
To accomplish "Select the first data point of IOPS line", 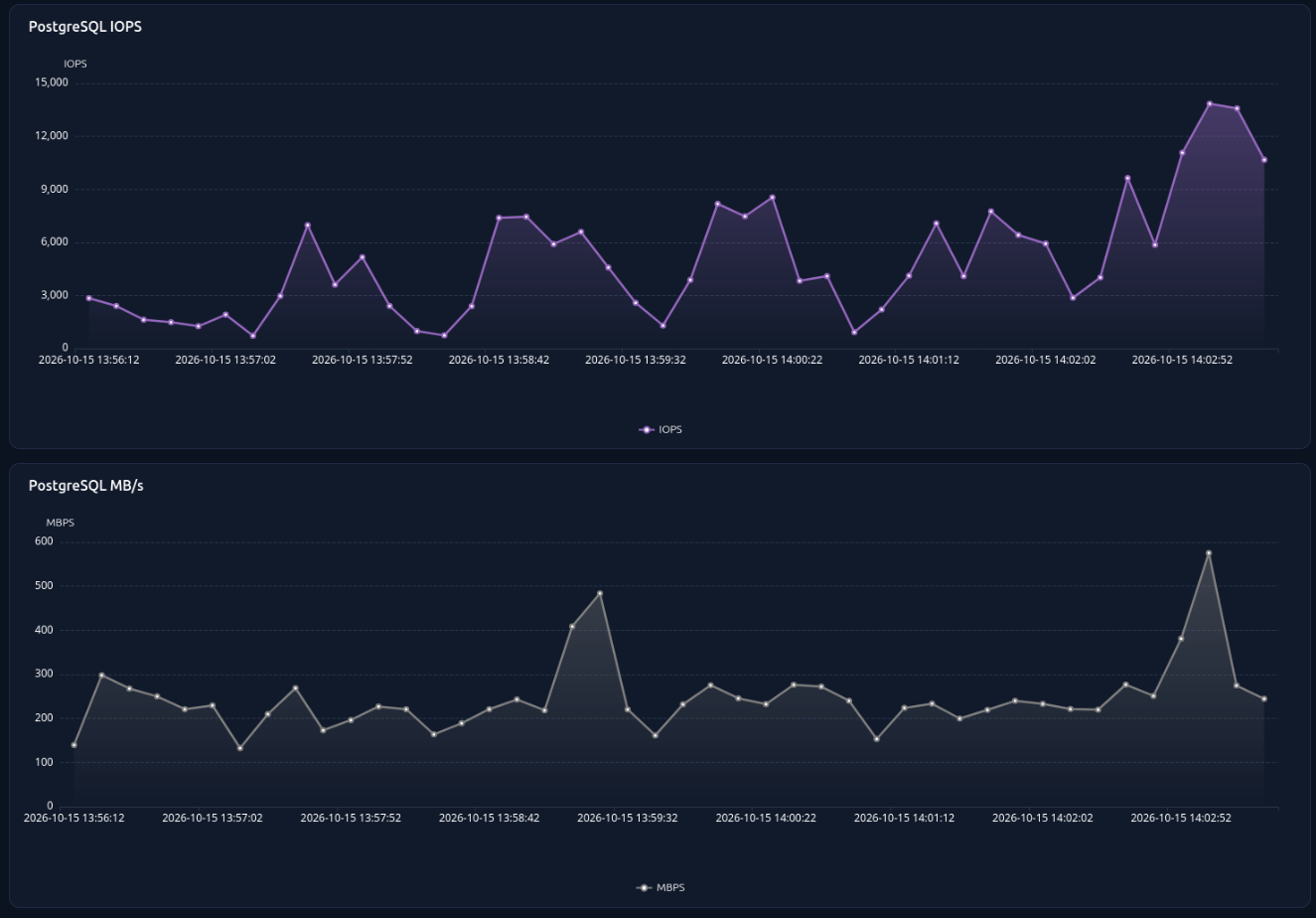I will [89, 298].
